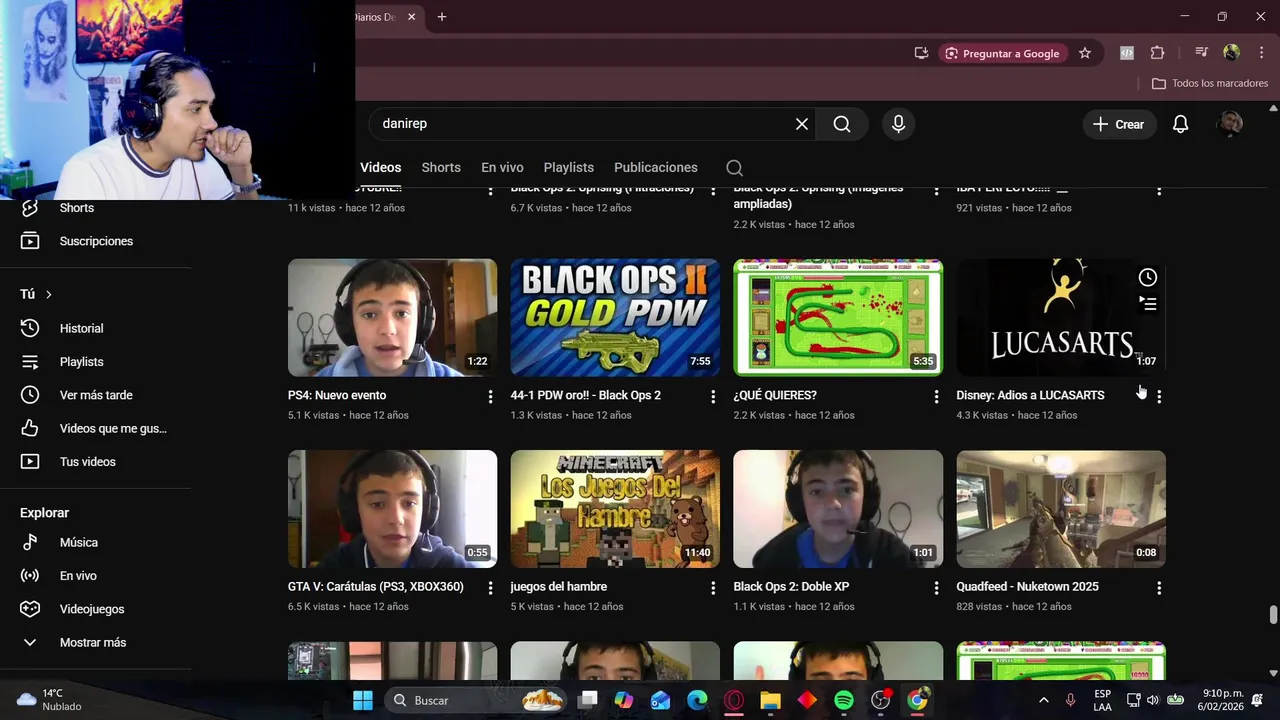Expand the Tú section chevron
Image resolution: width=1280 pixels, height=720 pixels.
48,294
